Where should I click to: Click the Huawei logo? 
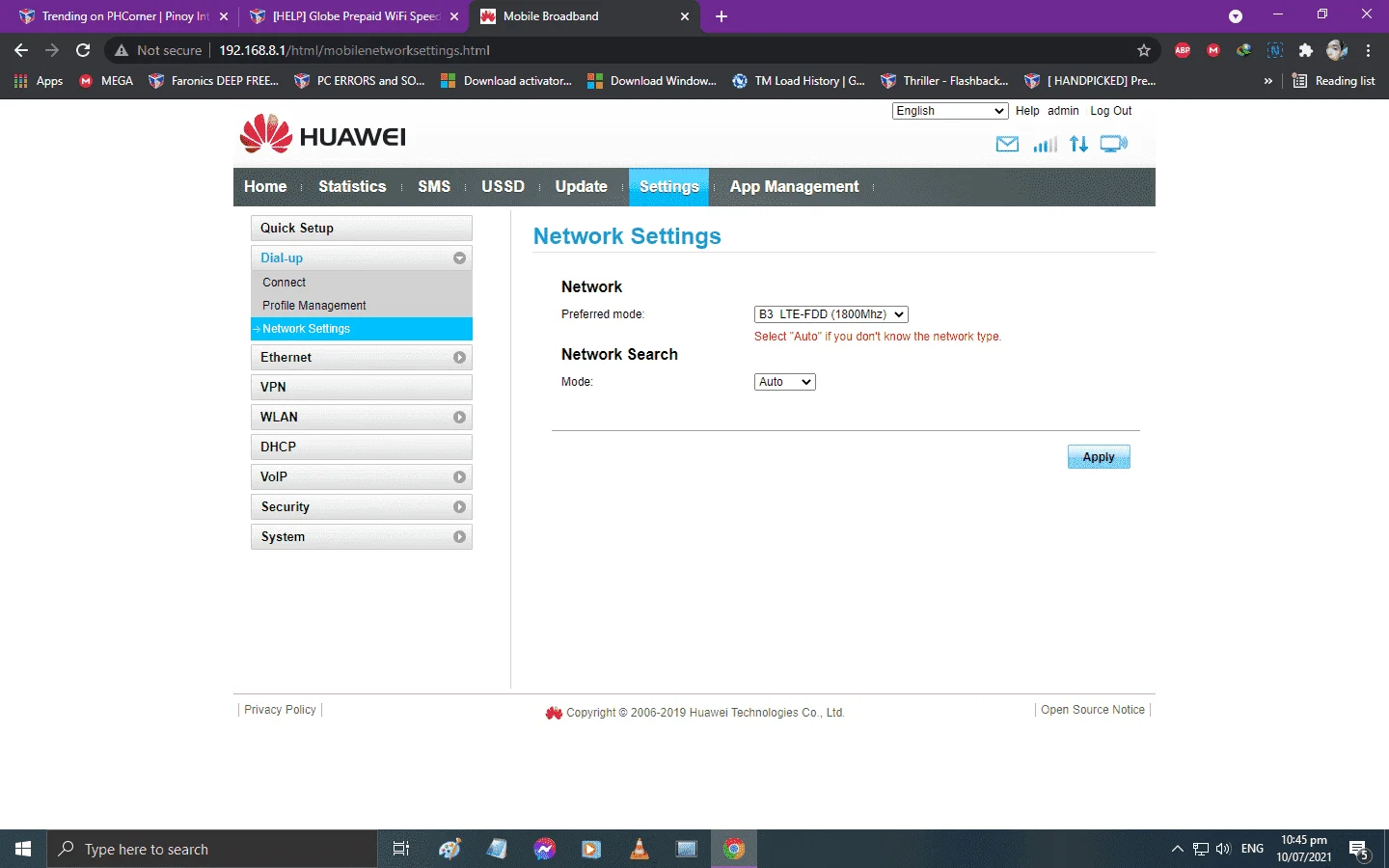pyautogui.click(x=323, y=134)
